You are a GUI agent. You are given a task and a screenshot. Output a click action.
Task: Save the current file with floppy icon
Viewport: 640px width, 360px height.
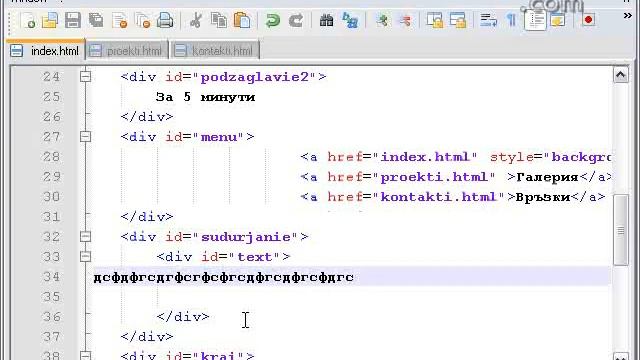pyautogui.click(x=73, y=20)
